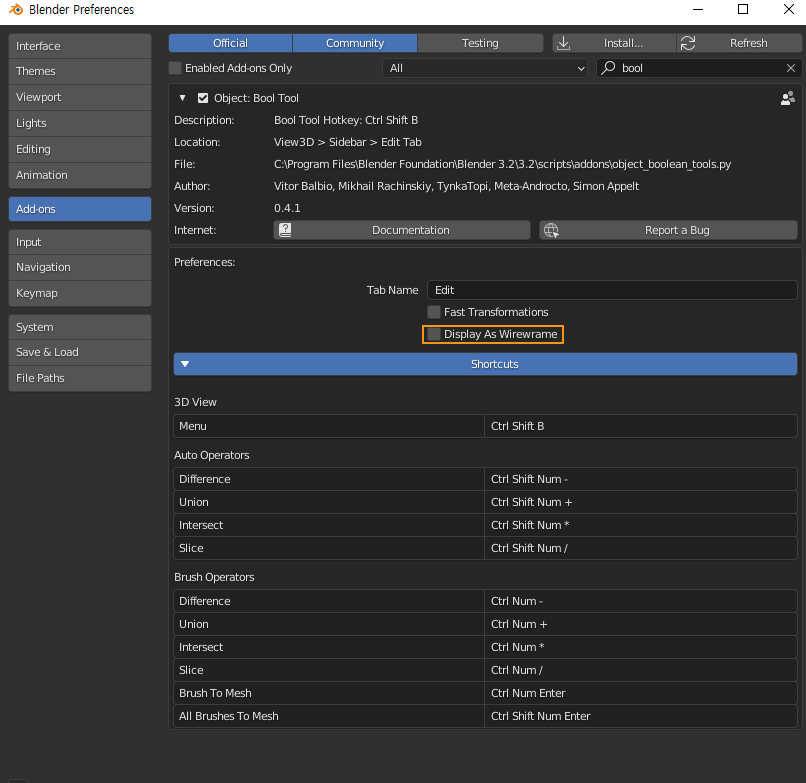Collapse the Bool Tool add-on details
Screen dimensions: 806x783
point(182,98)
